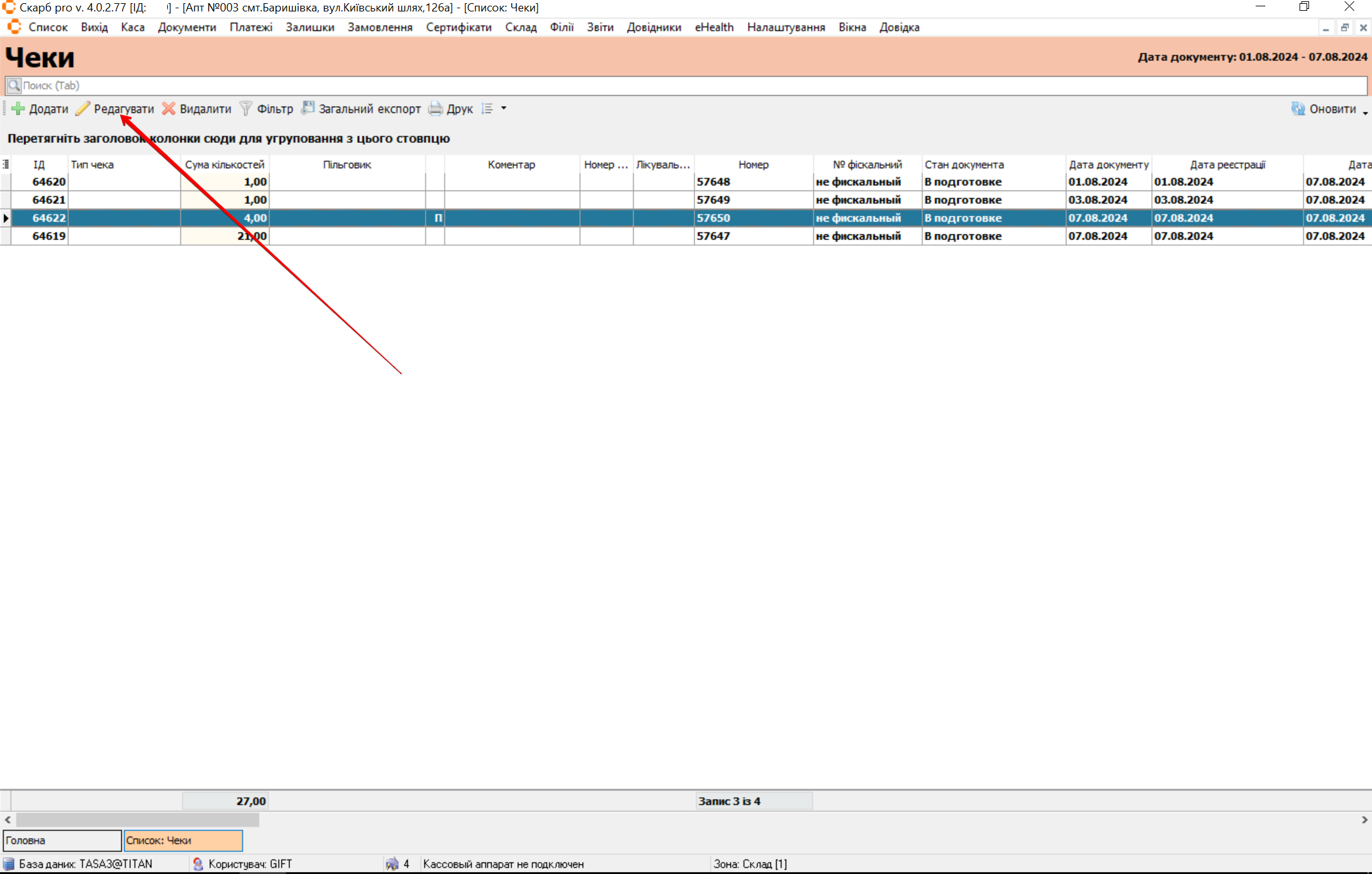Select the Список: Чеки tab
The image size is (1372, 874).
(x=183, y=840)
